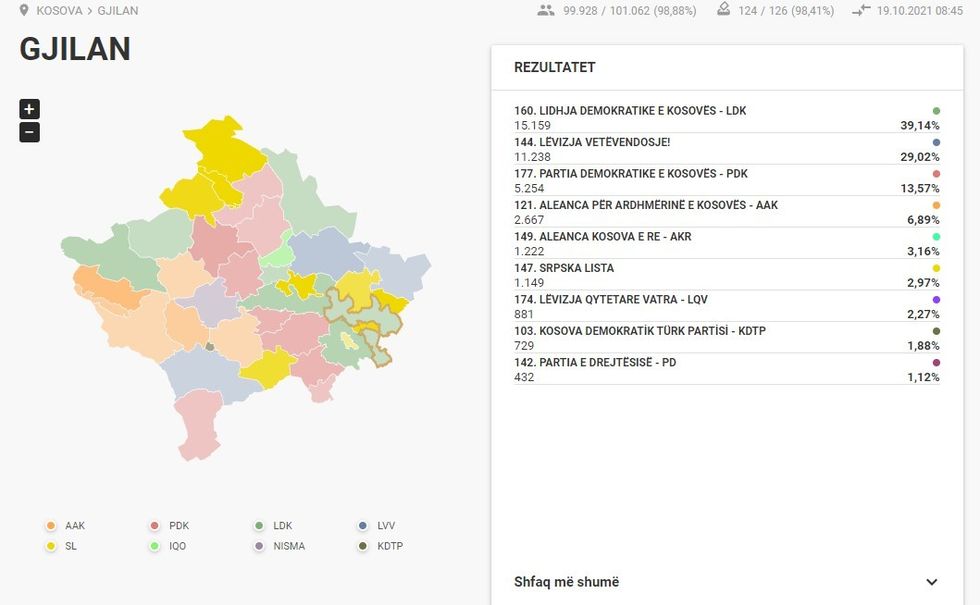Select the REZULTATET panel header
The width and height of the screenshot is (980, 605).
coord(553,67)
